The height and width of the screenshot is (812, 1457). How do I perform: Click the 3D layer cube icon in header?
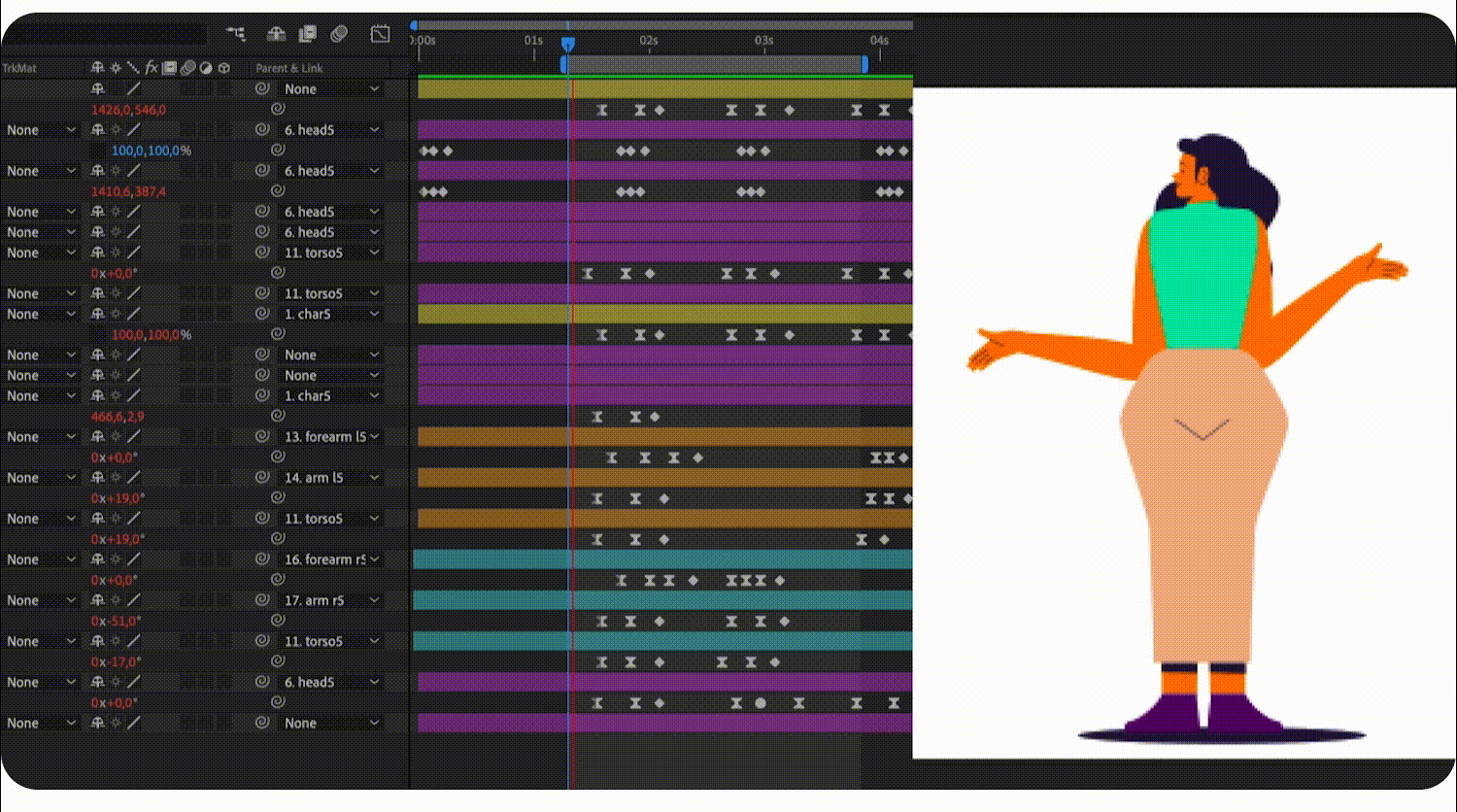coord(223,68)
